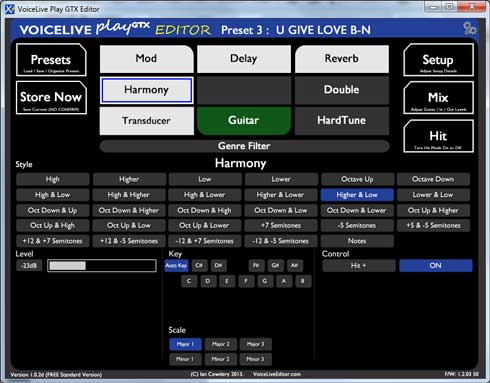
Task: Pick the G key button
Action: click(265, 281)
